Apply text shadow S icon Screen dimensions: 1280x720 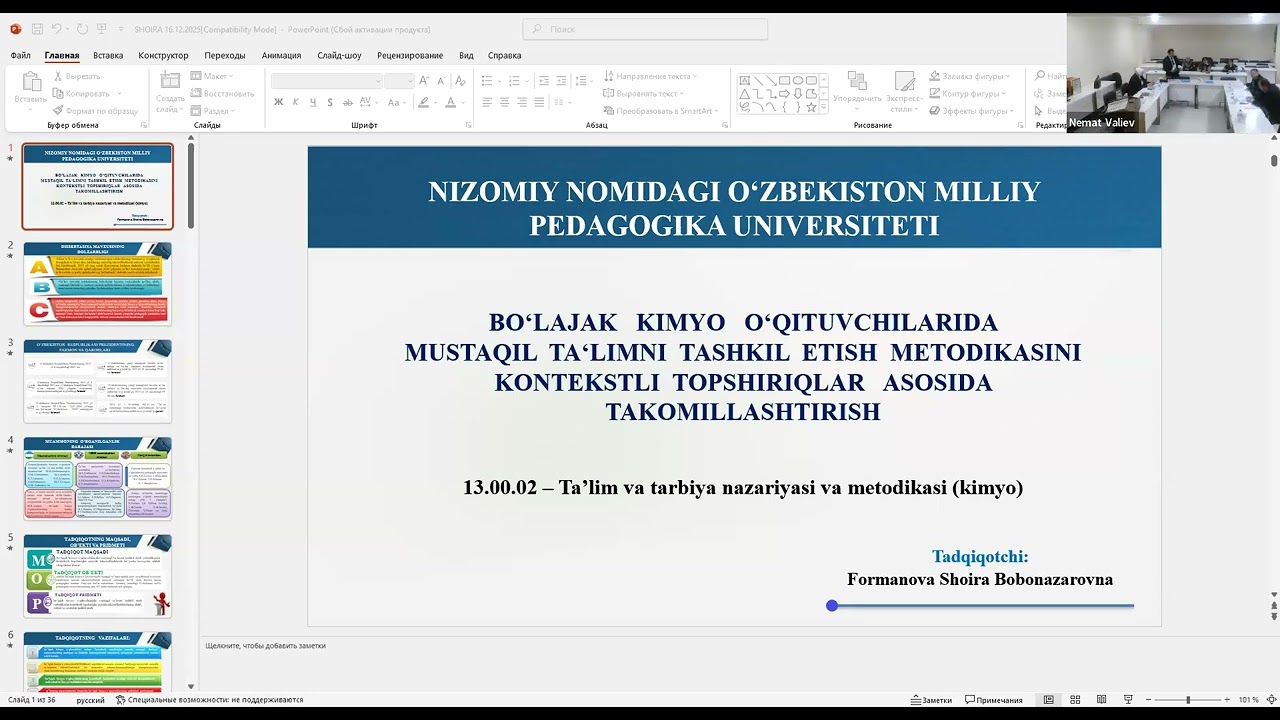(330, 102)
